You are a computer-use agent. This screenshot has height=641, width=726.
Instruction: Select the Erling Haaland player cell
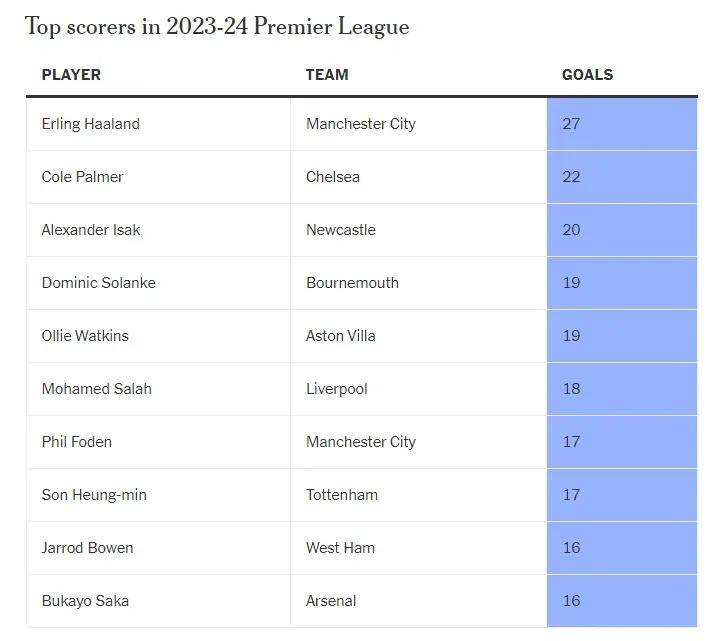(x=158, y=124)
